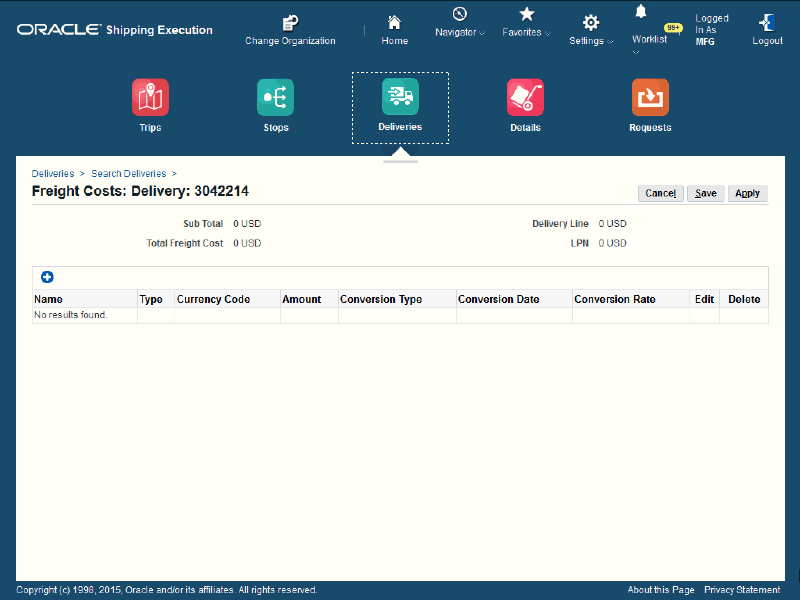Image resolution: width=800 pixels, height=600 pixels.
Task: Open the Settings gear menu
Action: pos(591,22)
